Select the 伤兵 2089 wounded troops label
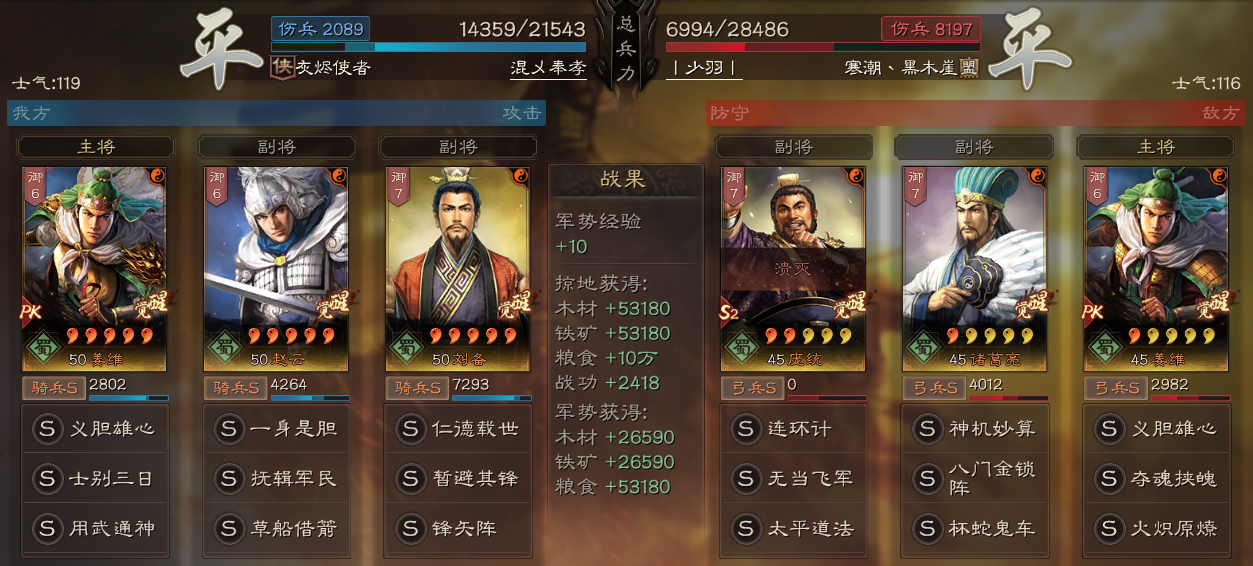The width and height of the screenshot is (1253, 566). (319, 29)
